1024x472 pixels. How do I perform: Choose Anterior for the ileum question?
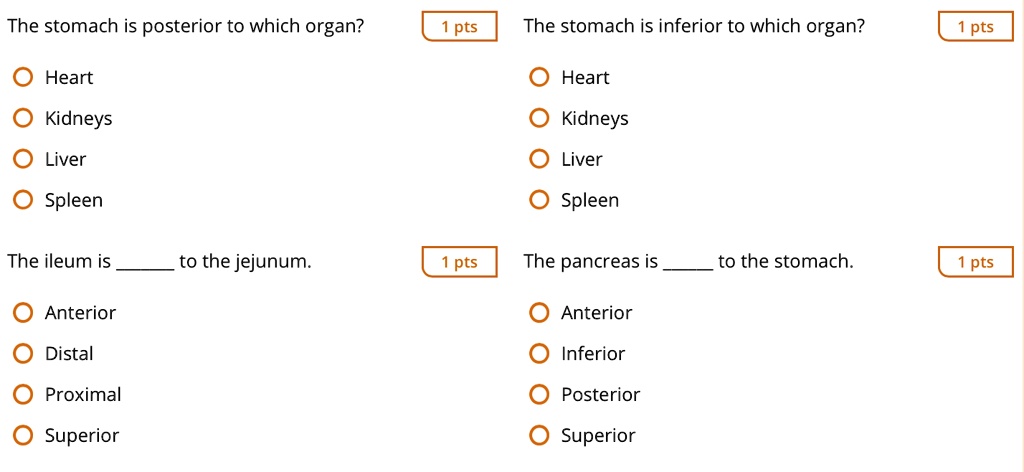tap(23, 313)
